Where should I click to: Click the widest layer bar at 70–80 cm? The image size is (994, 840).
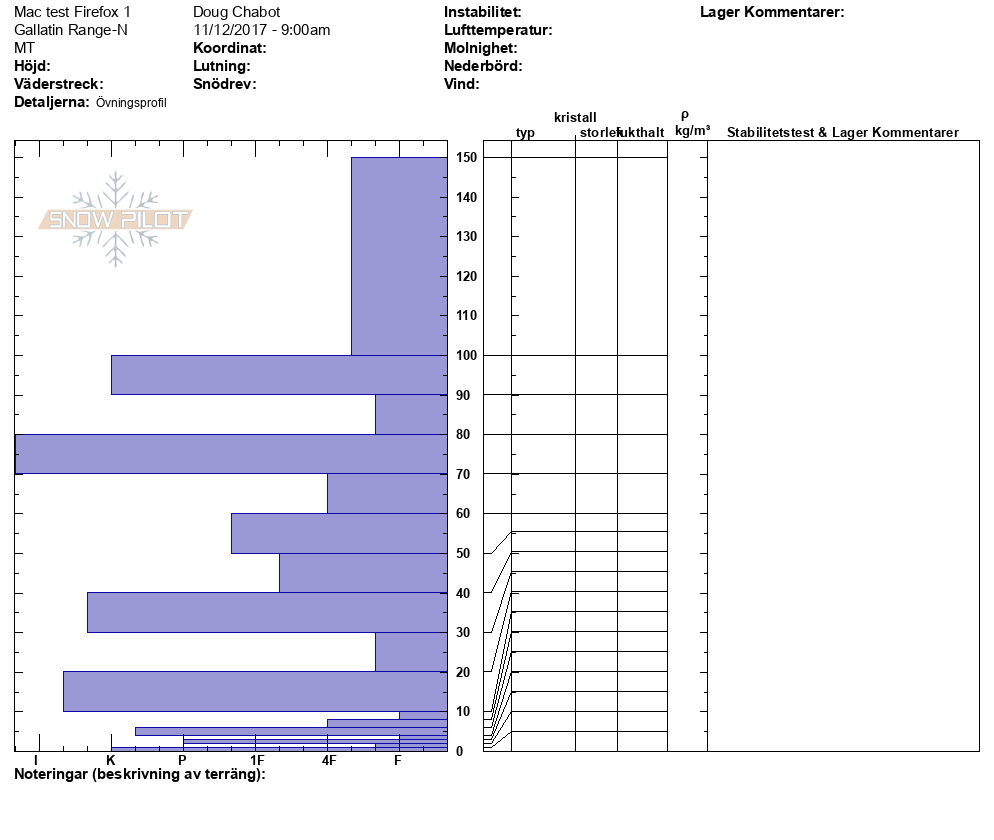tap(230, 454)
